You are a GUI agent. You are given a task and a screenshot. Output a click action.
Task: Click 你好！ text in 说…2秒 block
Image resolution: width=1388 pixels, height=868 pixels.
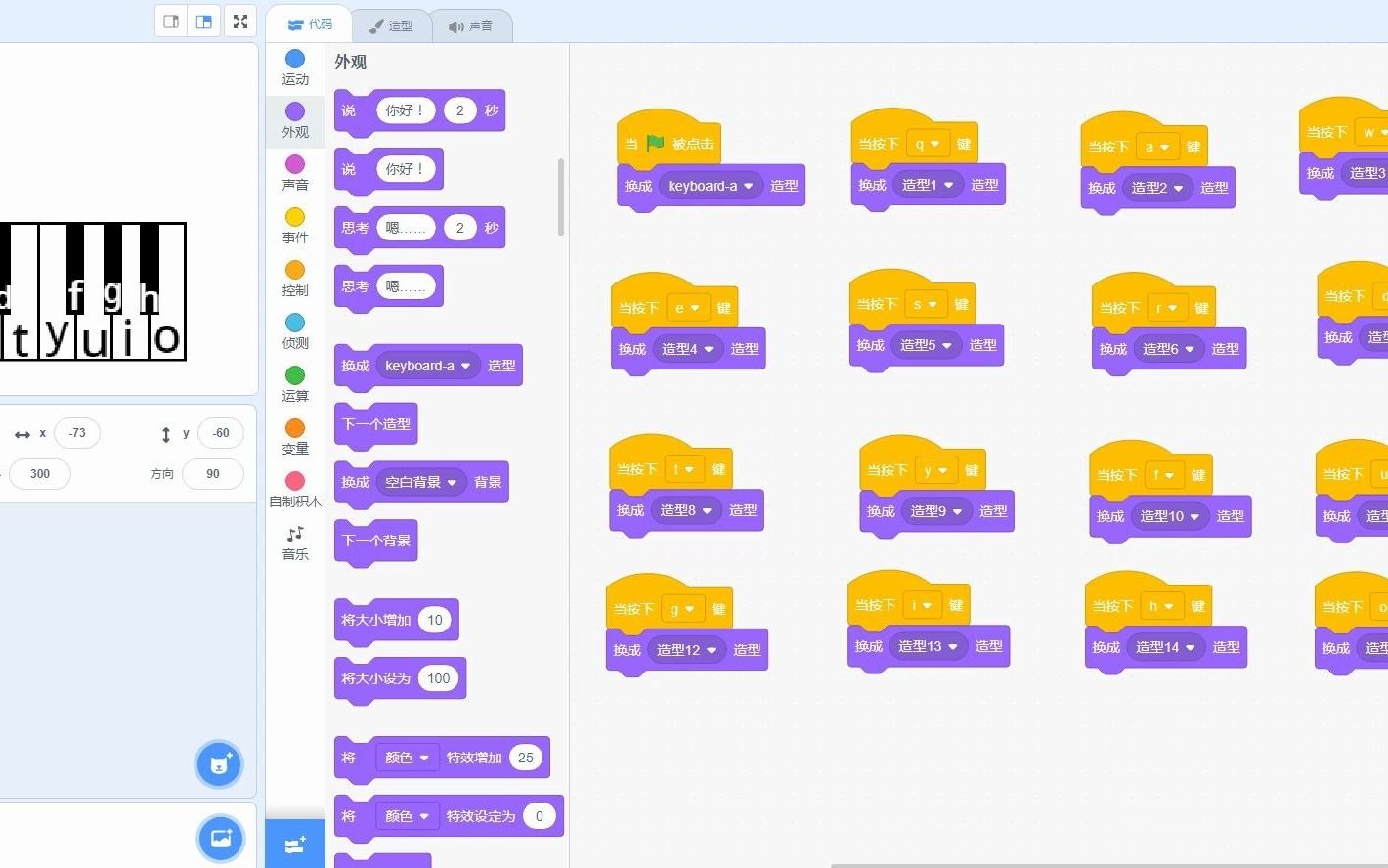coord(405,110)
